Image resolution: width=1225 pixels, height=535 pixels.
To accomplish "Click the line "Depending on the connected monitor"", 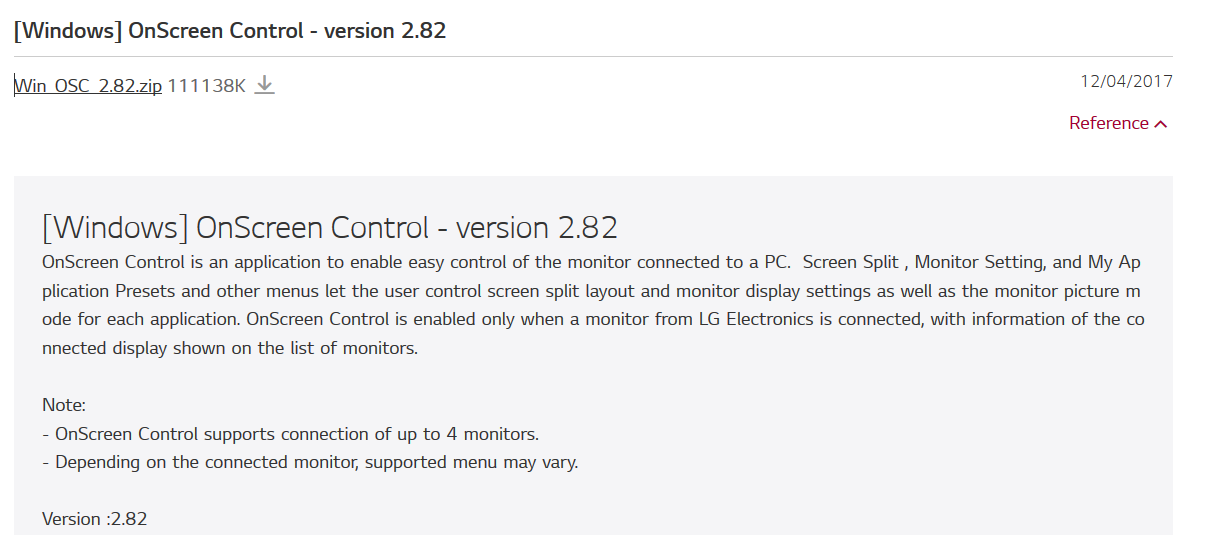I will 310,462.
